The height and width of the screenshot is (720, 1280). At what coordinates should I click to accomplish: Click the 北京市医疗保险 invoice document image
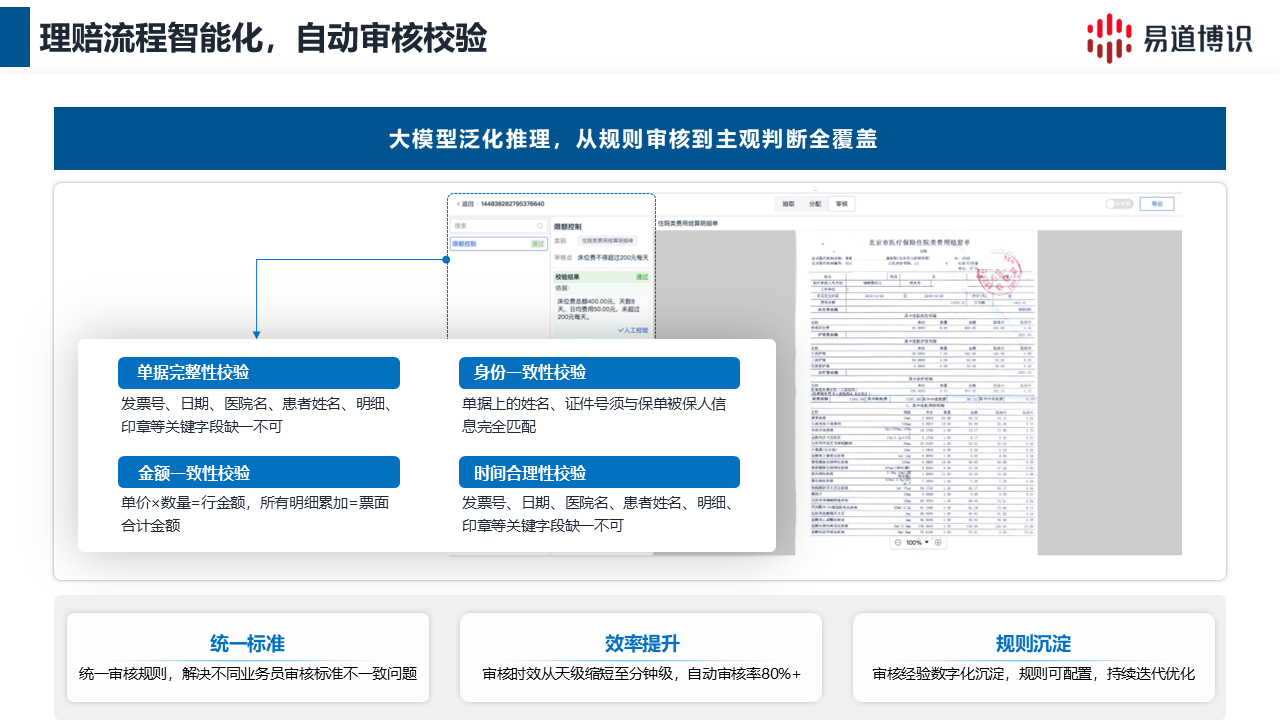[916, 390]
